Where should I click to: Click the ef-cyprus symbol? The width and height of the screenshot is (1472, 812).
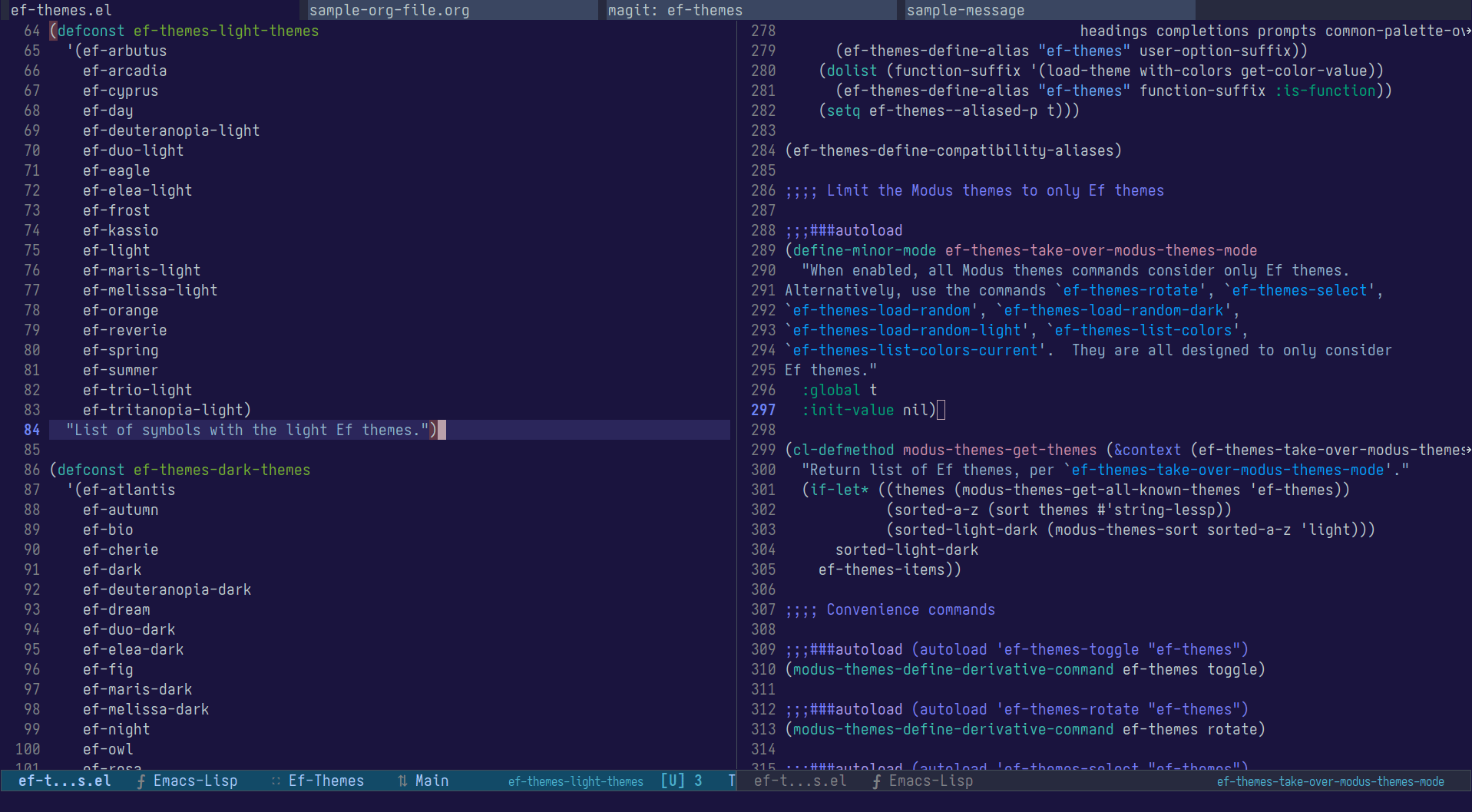pyautogui.click(x=121, y=91)
